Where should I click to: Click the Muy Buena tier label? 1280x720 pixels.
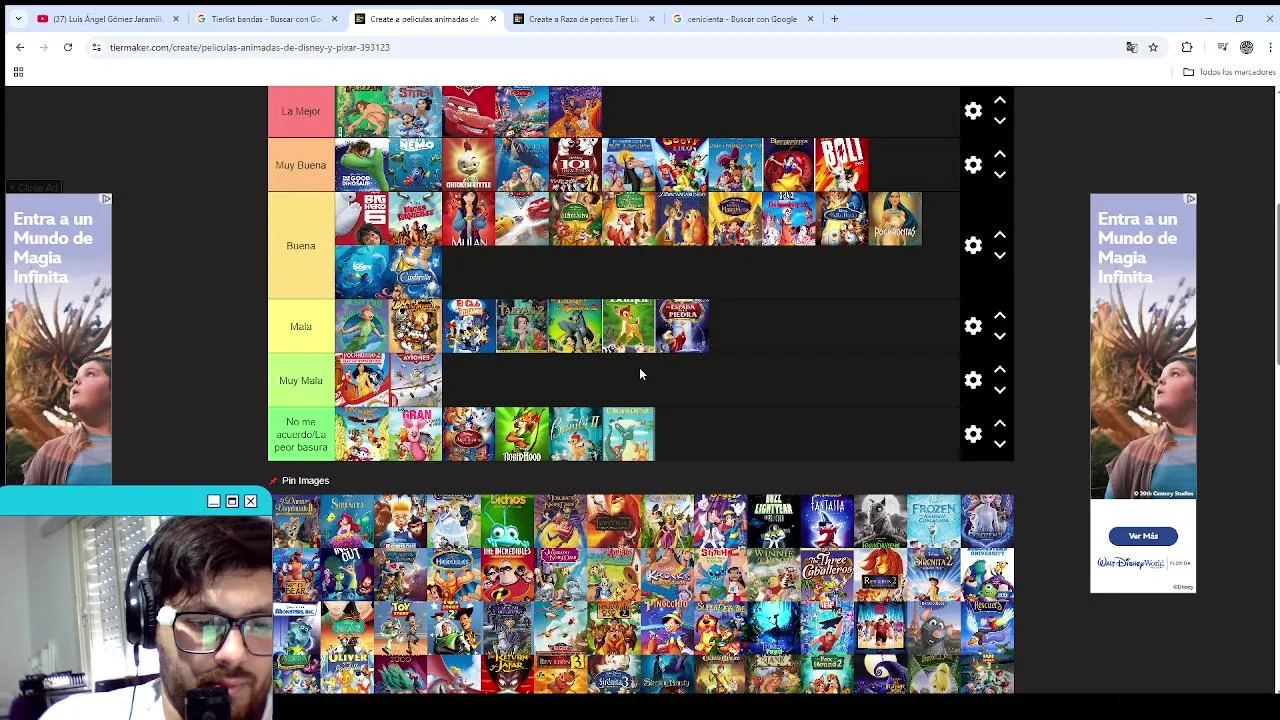click(301, 165)
